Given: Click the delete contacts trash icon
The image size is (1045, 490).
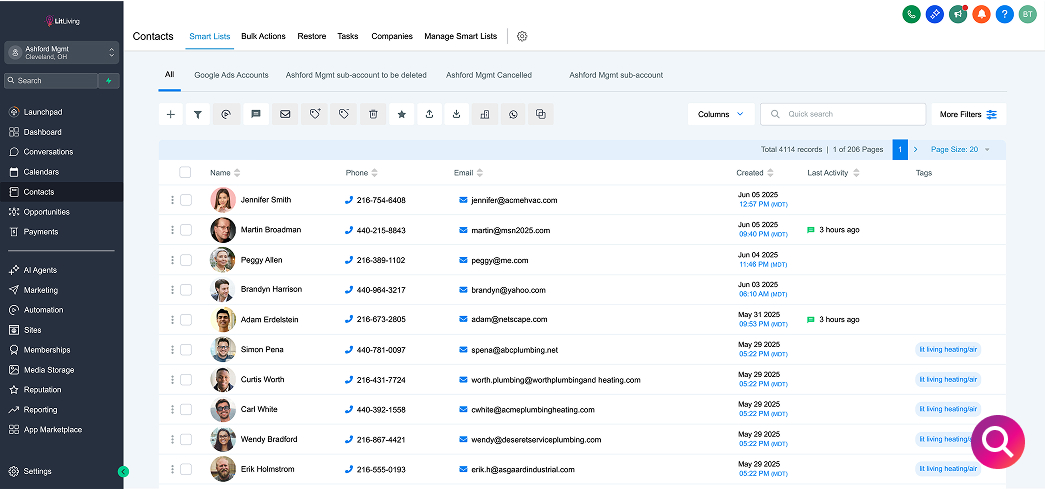Looking at the screenshot, I should click(373, 114).
